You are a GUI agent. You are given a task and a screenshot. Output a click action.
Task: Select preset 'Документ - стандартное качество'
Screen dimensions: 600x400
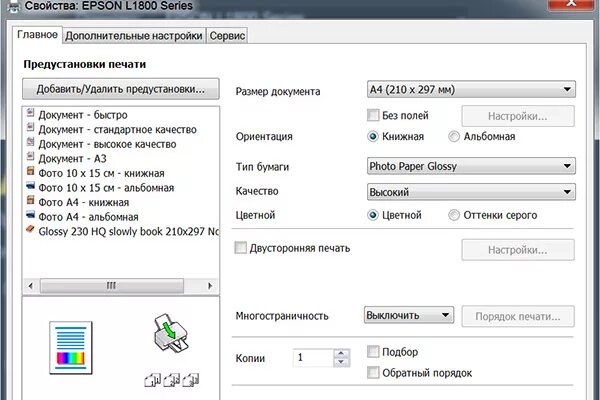click(117, 129)
